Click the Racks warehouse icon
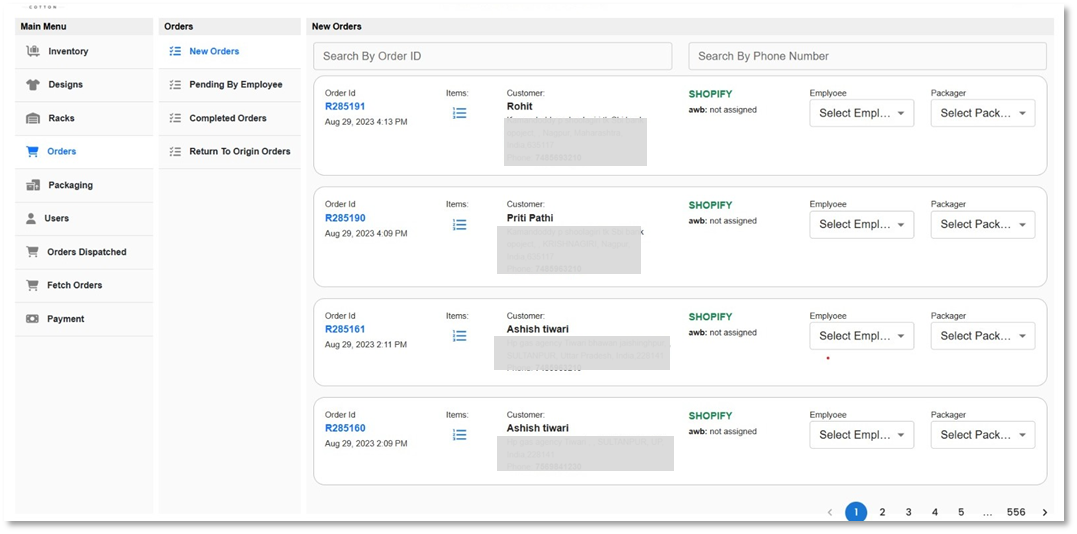This screenshot has height=534, width=1077. 33,118
